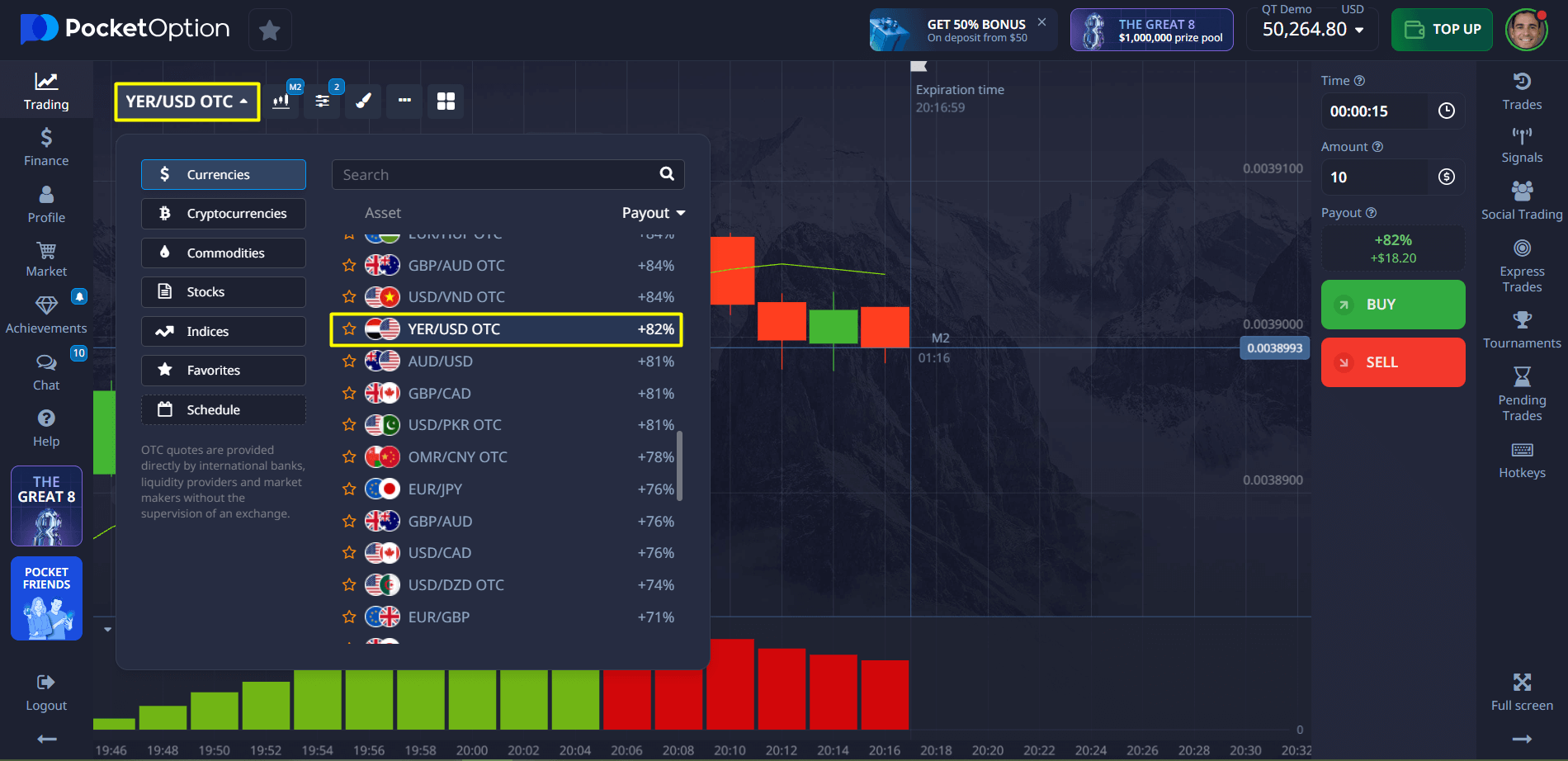Switch to Cryptocurrencies category
Image resolution: width=1568 pixels, height=761 pixels.
224,214
